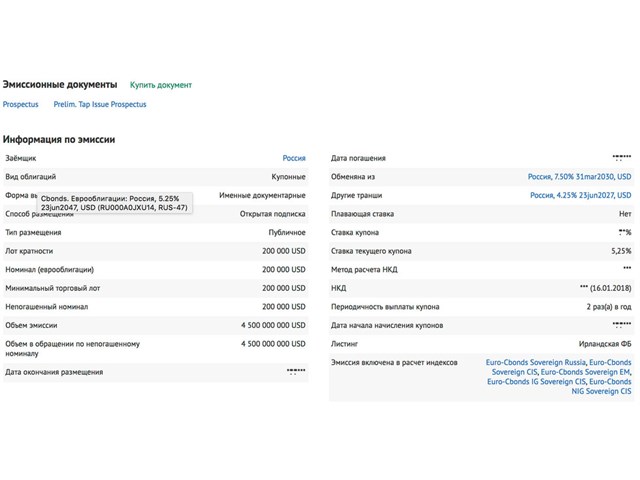This screenshot has height=480, width=640.
Task: Select the value '5,25%'
Action: 621,251
